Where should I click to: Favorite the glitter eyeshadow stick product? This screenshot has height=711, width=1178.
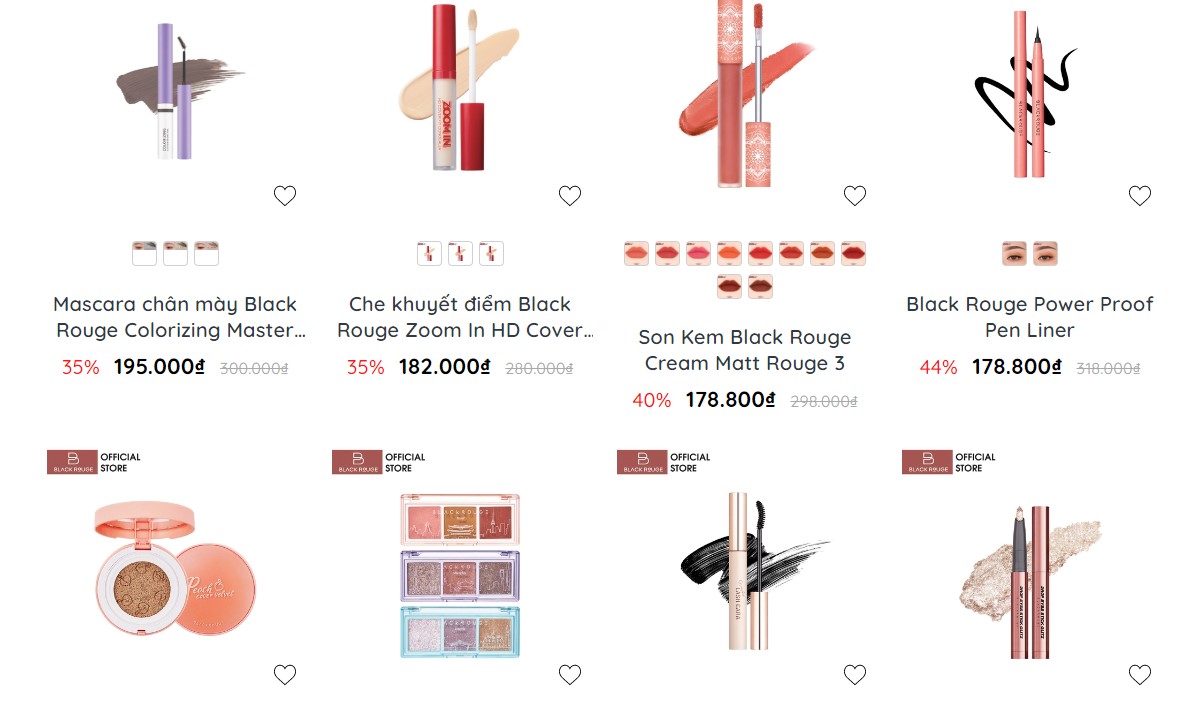[x=1140, y=674]
